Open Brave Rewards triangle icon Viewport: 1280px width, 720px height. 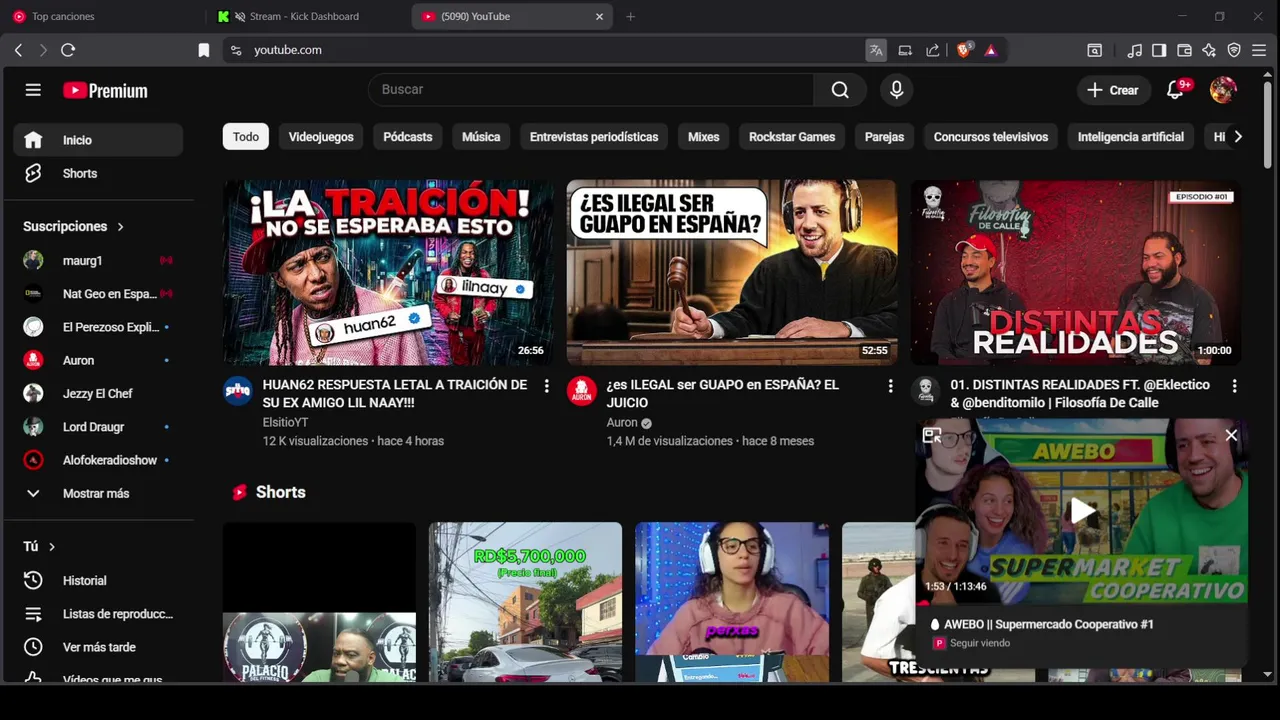(x=990, y=50)
